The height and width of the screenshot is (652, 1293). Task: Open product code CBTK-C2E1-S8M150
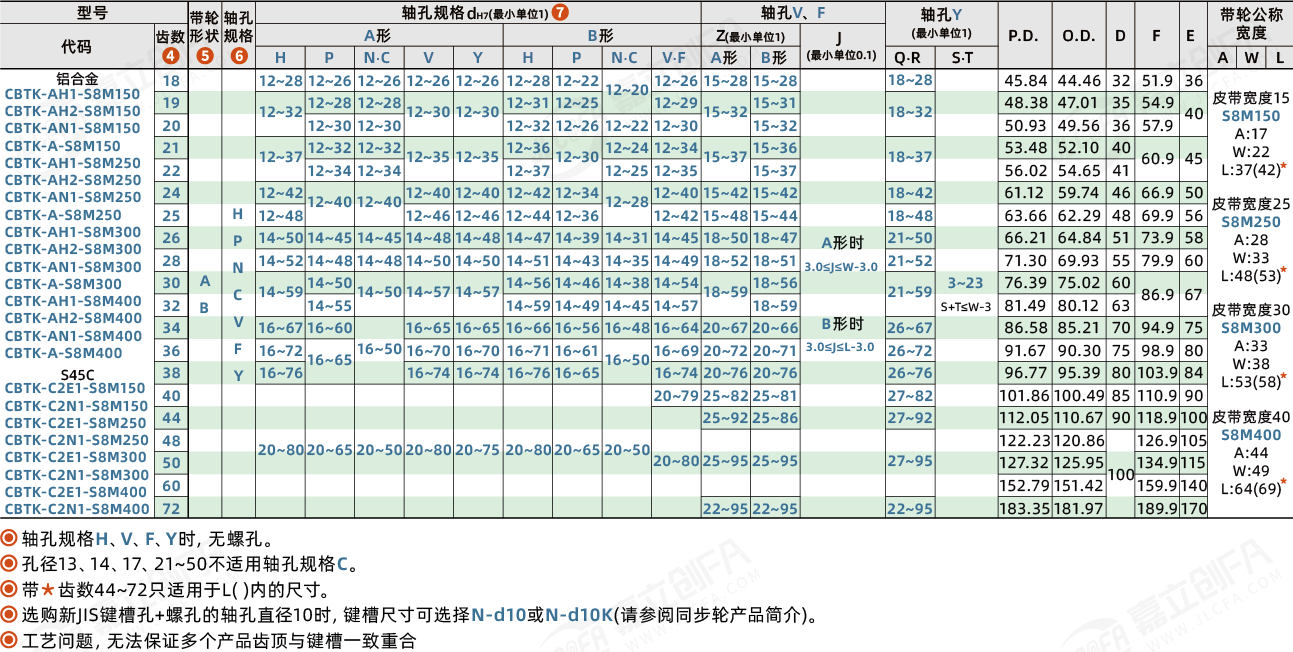(75, 388)
